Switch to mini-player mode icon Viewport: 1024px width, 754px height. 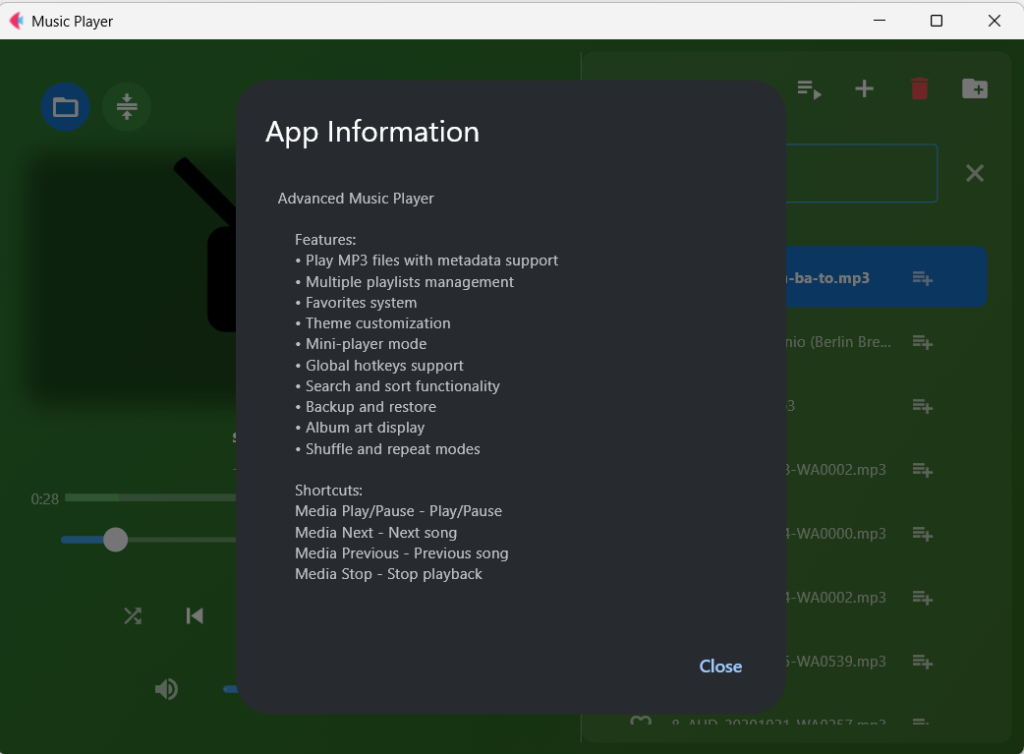click(x=126, y=107)
